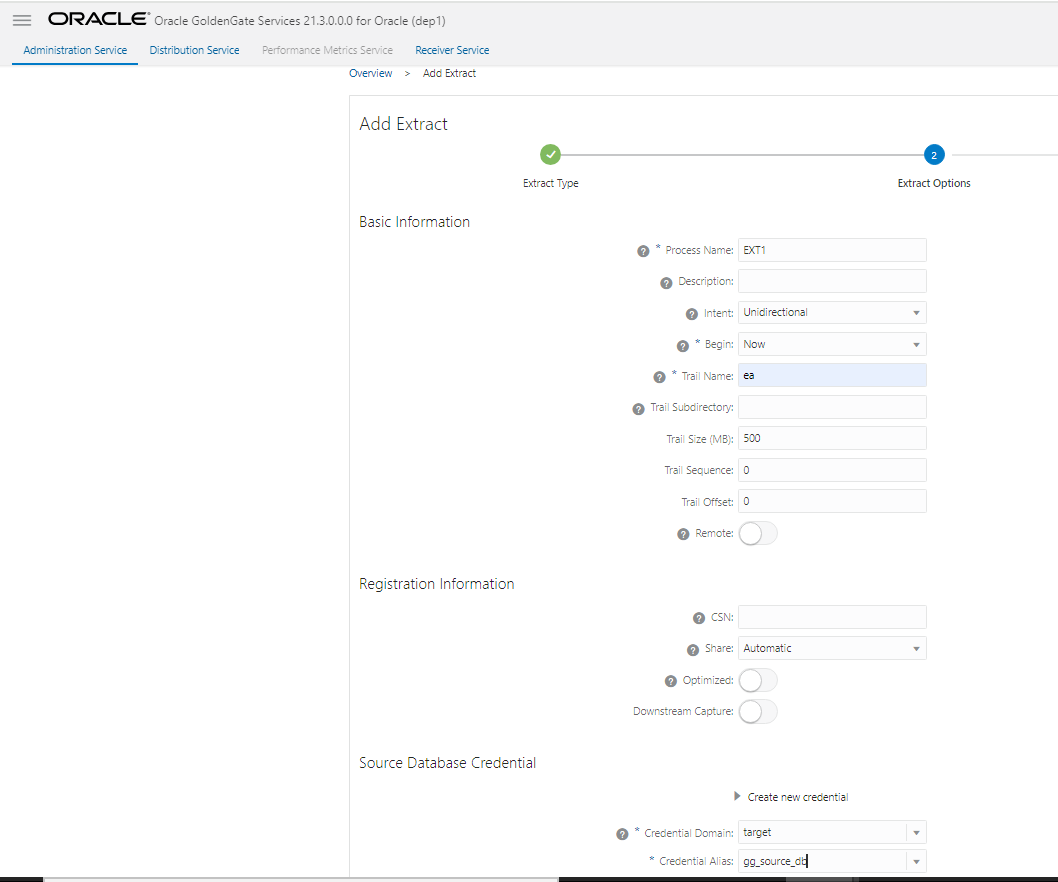Open help icon for Trail Name

659,377
